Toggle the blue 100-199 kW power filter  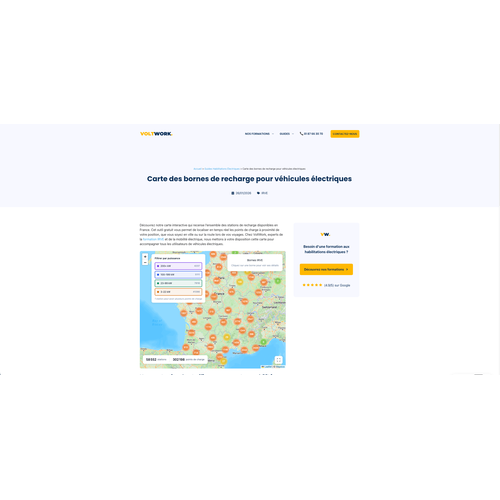(x=178, y=275)
